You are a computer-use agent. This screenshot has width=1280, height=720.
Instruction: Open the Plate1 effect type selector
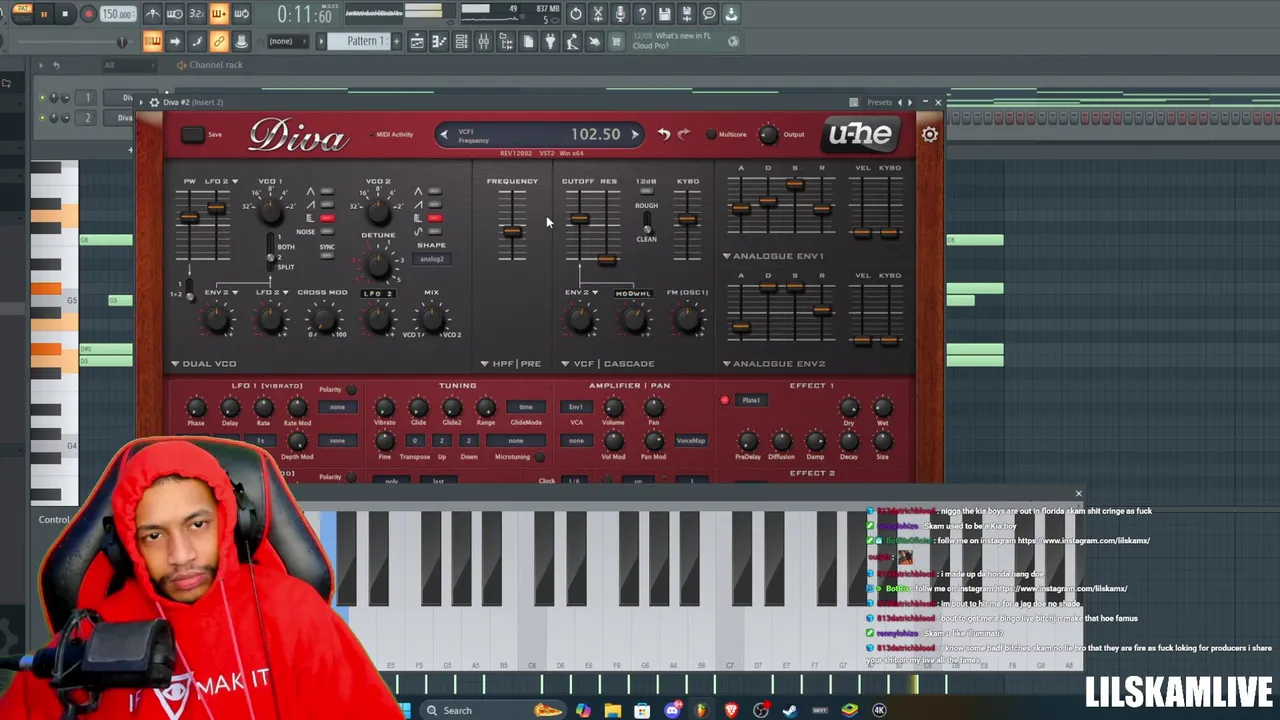(751, 400)
